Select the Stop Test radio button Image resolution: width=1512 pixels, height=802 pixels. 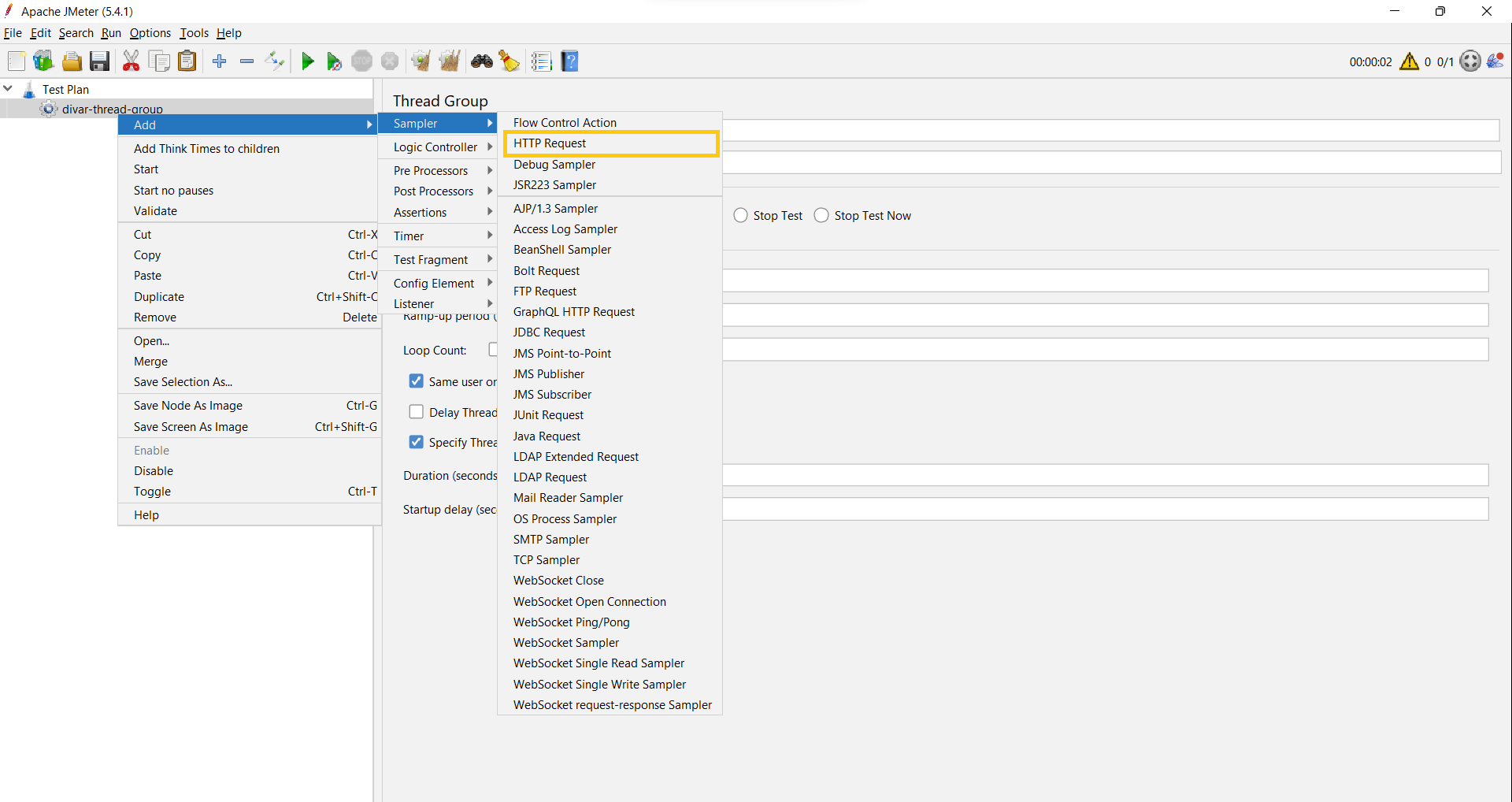coord(740,216)
